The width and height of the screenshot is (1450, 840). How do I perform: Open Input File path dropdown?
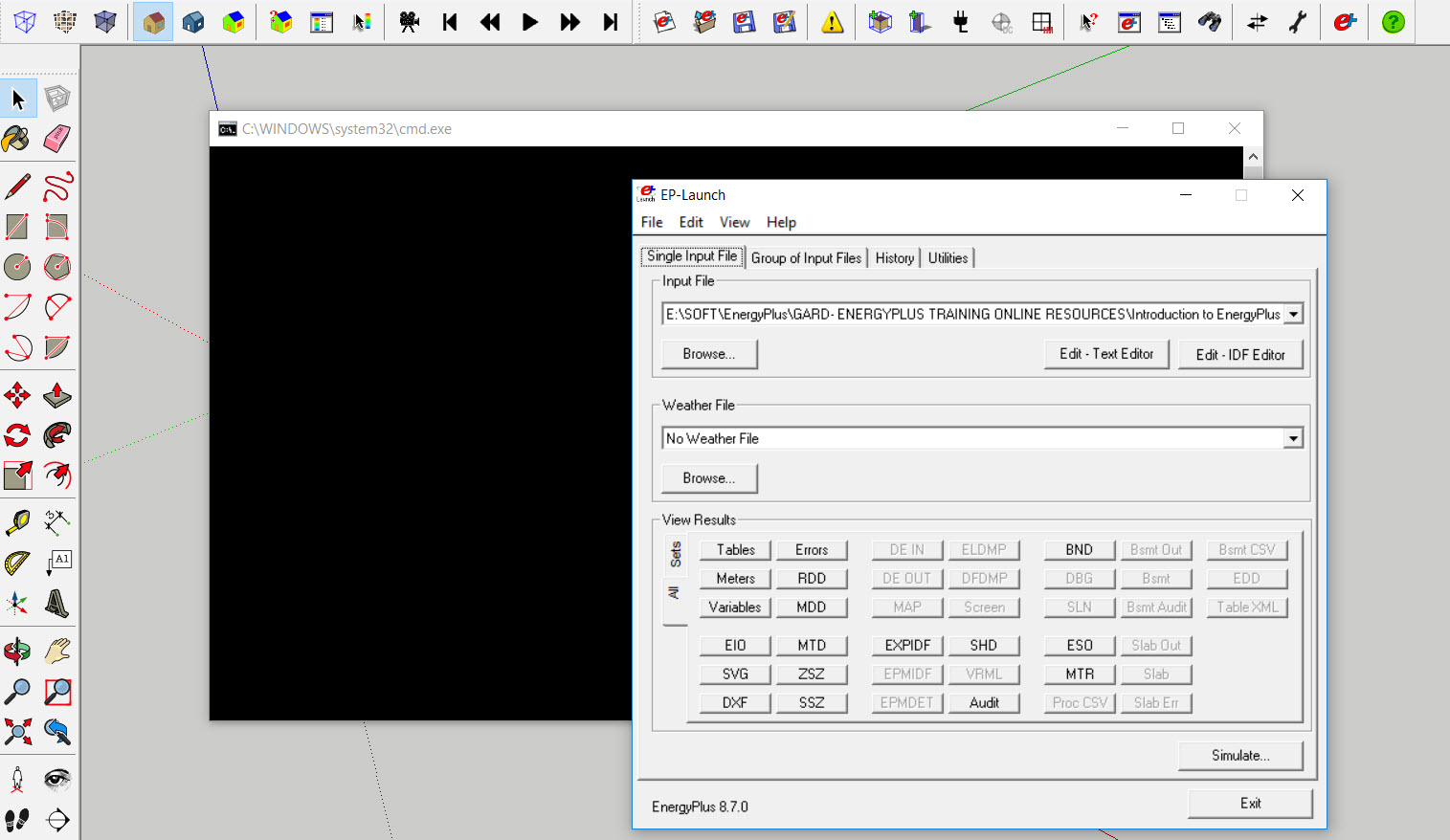1293,314
